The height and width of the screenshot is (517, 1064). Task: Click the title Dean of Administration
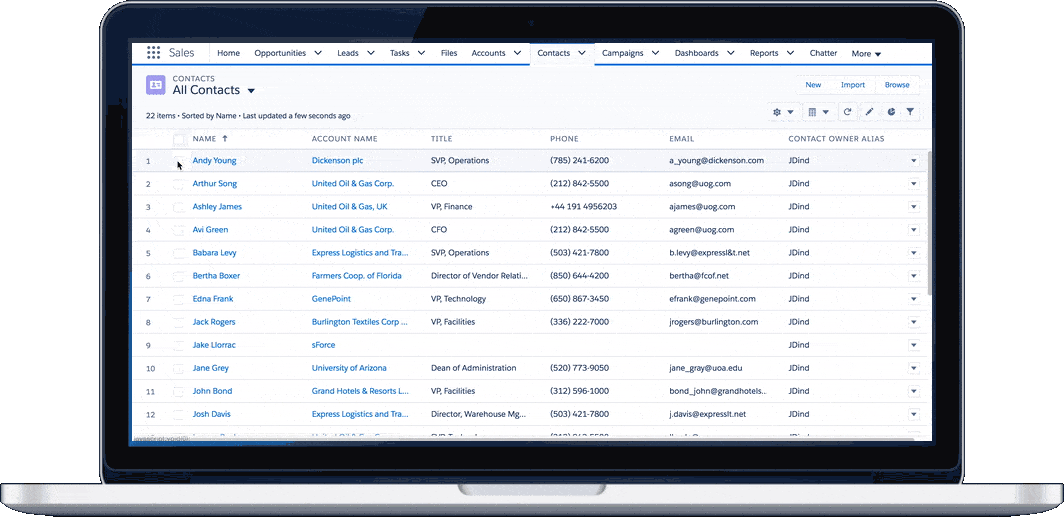pyautogui.click(x=474, y=368)
